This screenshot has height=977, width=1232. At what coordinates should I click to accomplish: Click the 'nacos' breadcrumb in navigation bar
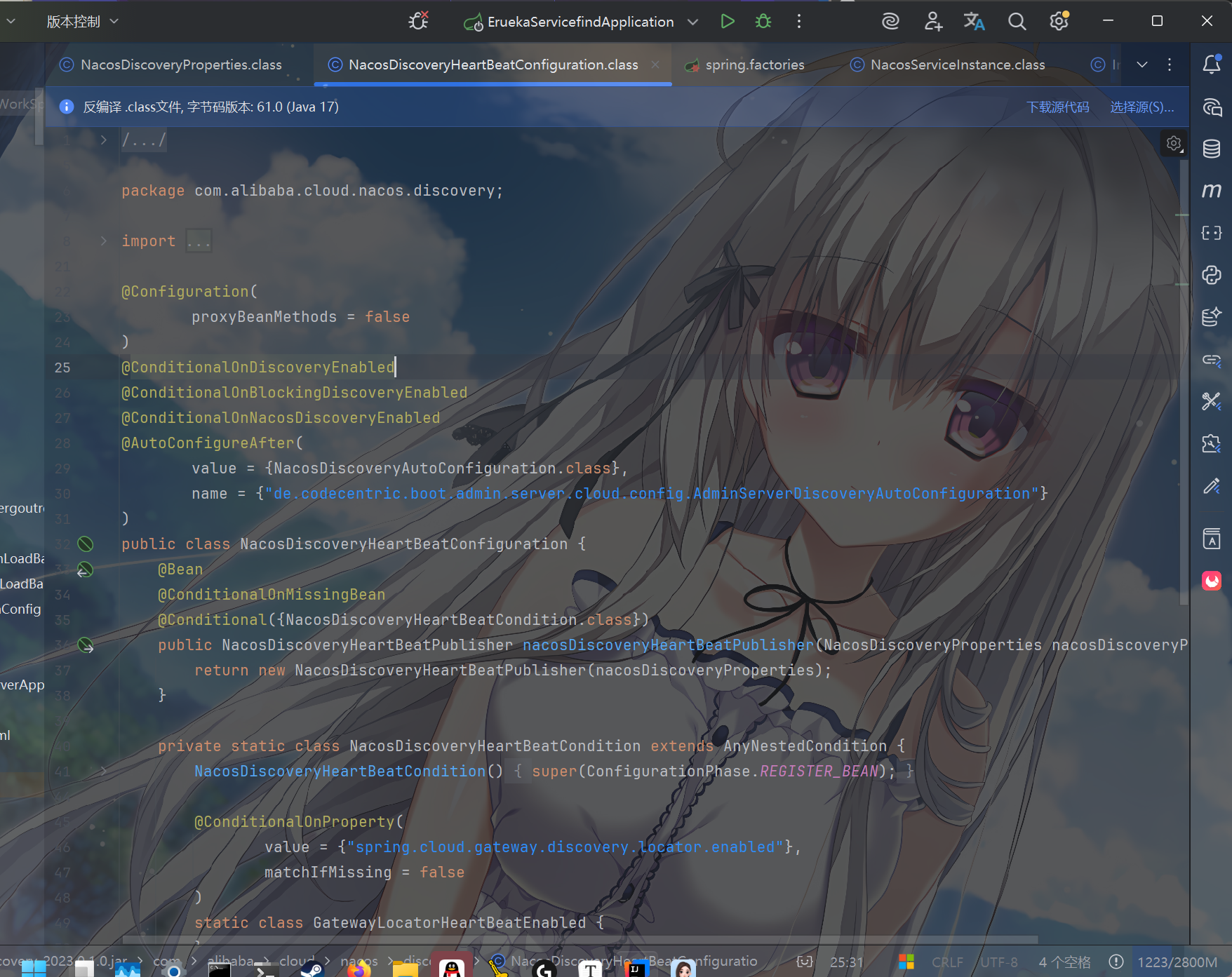359,961
